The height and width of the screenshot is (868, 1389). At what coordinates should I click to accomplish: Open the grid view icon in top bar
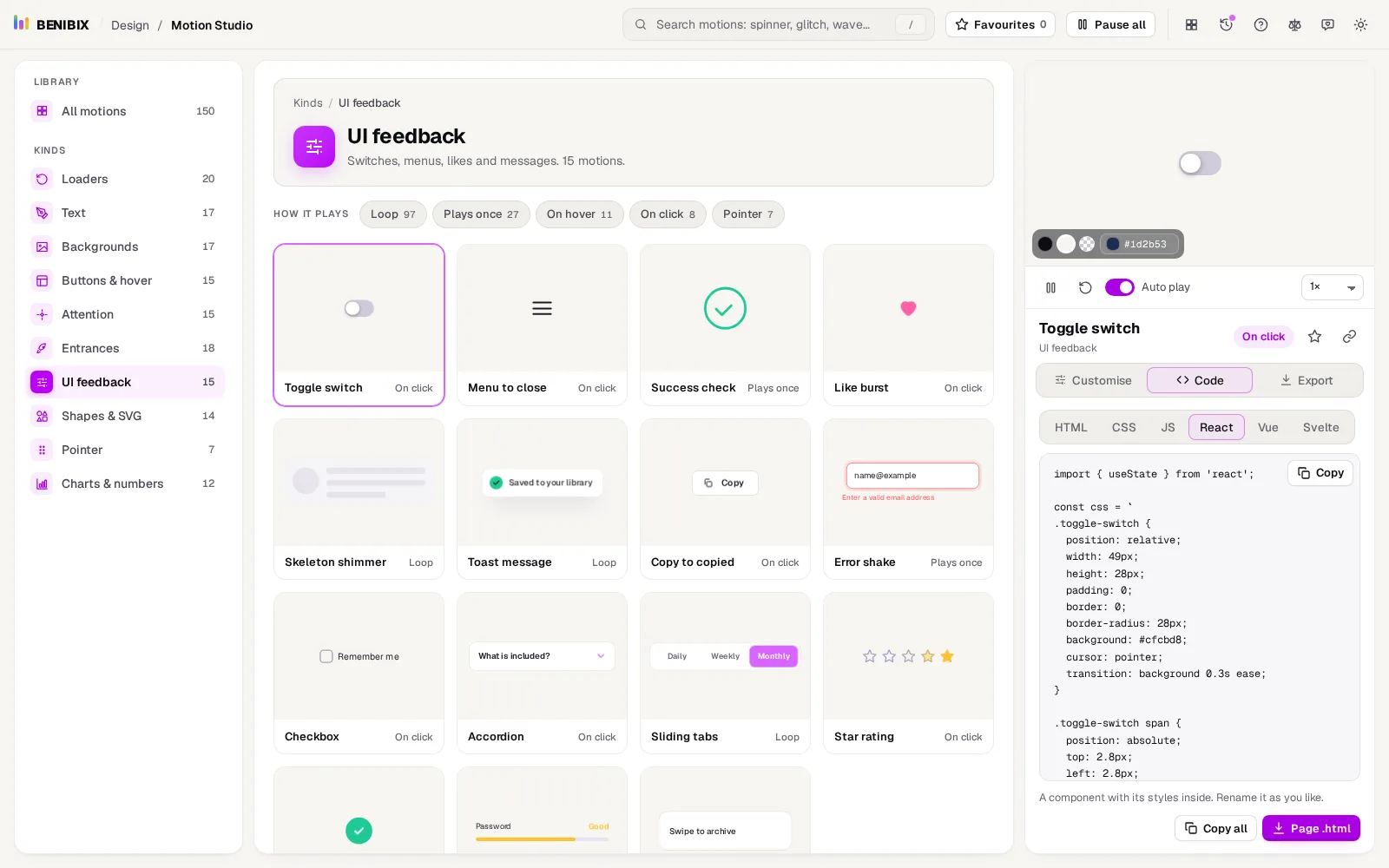click(x=1192, y=24)
